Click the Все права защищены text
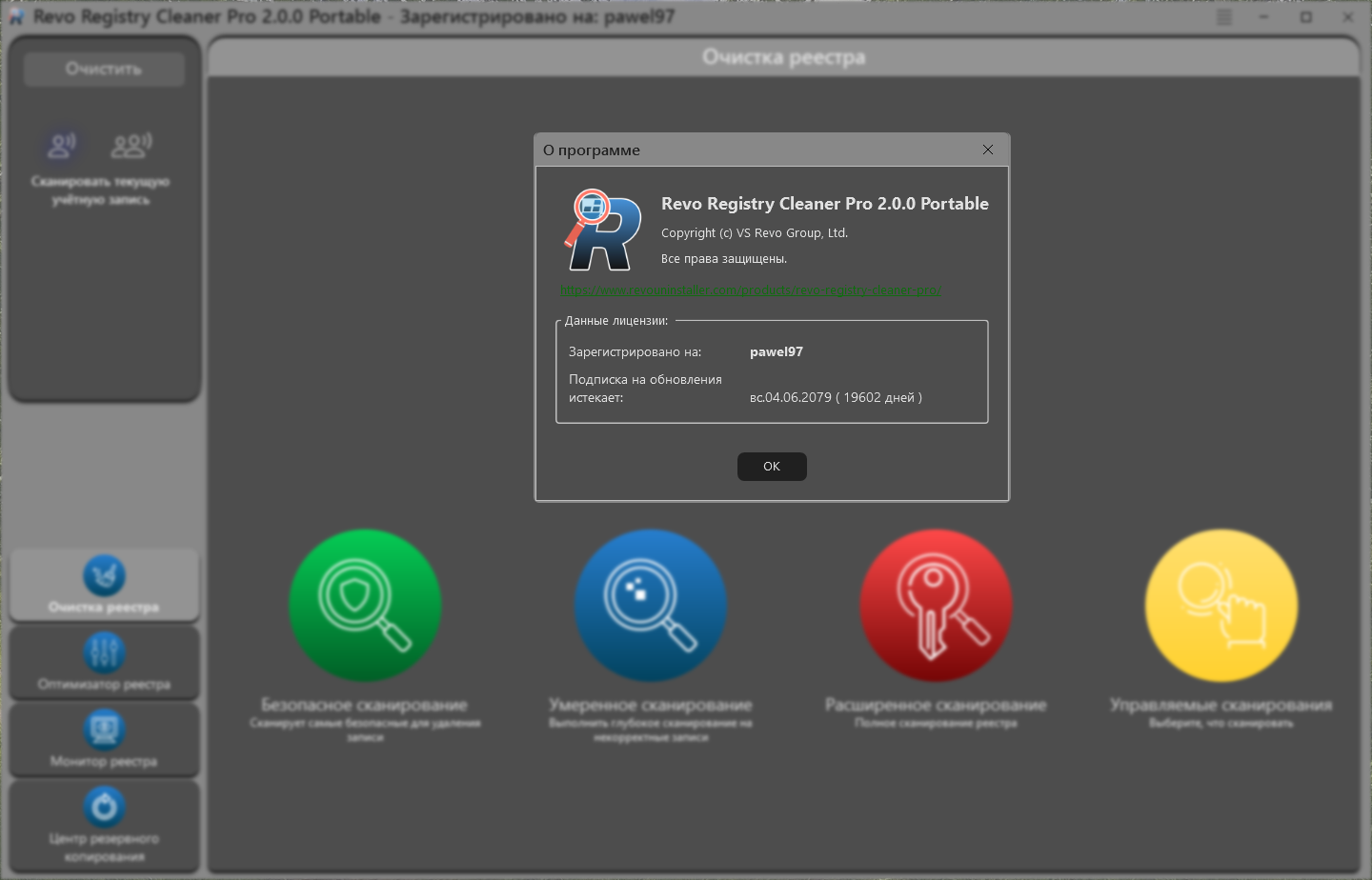The height and width of the screenshot is (880, 1372). click(x=724, y=258)
